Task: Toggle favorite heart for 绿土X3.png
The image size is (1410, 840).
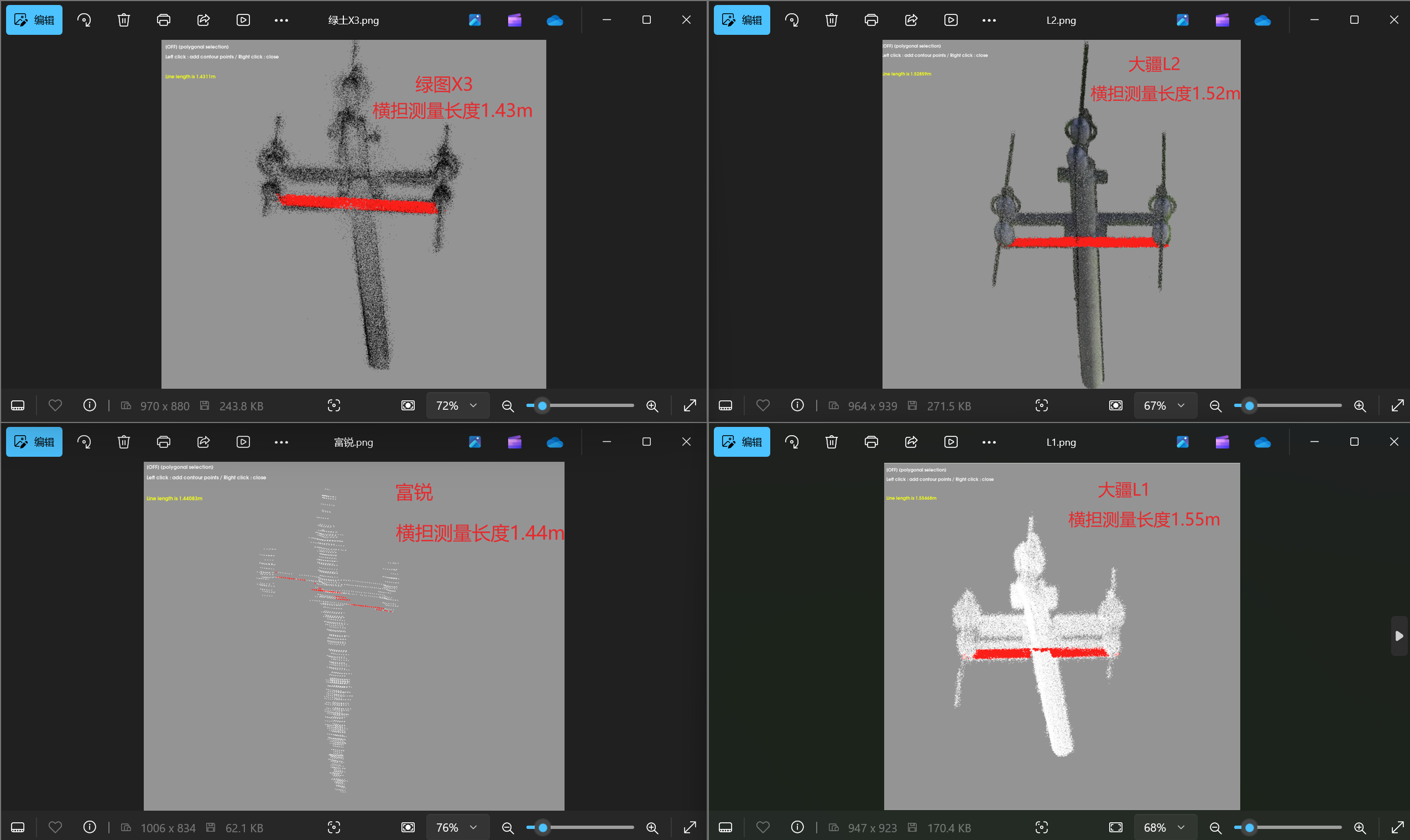Action: (55, 405)
